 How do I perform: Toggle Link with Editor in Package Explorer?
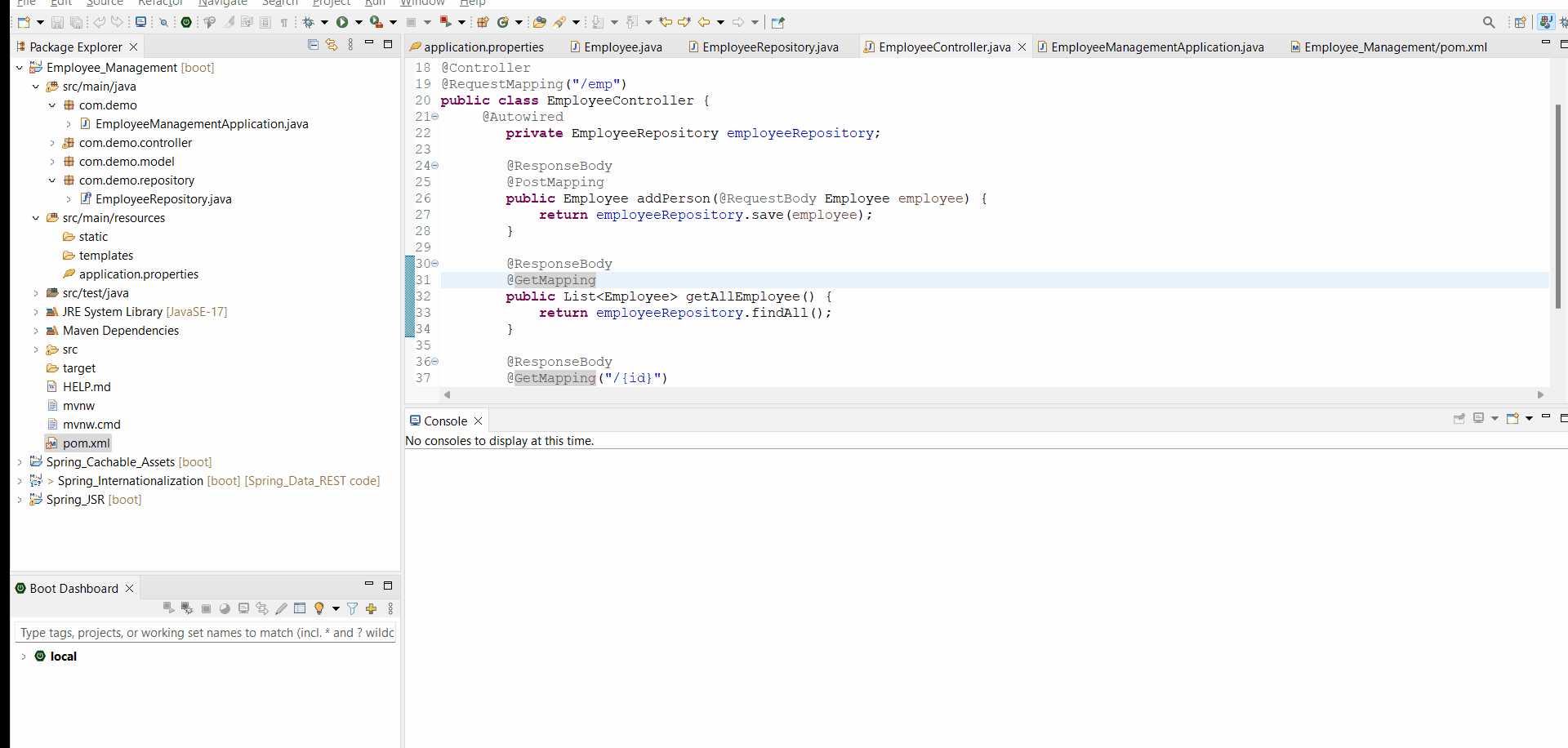coord(332,45)
